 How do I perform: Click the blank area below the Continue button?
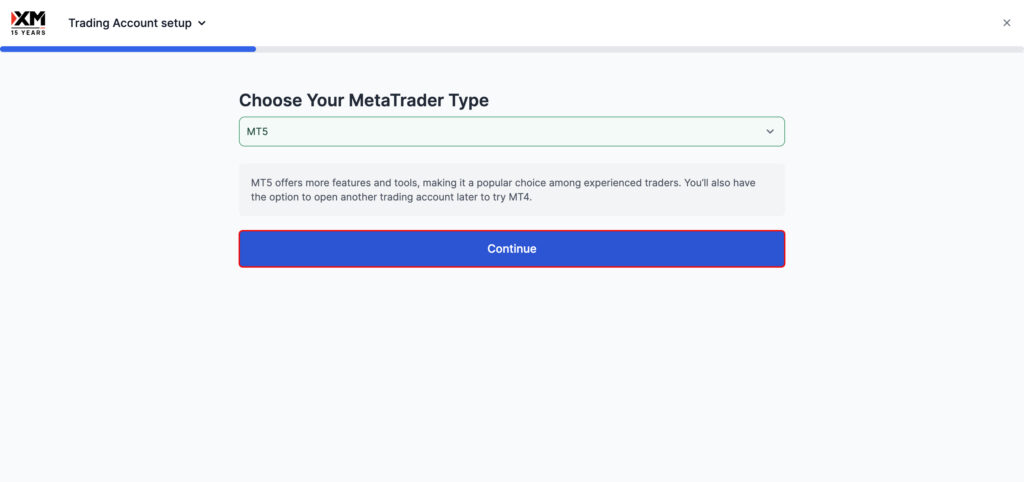(x=511, y=372)
